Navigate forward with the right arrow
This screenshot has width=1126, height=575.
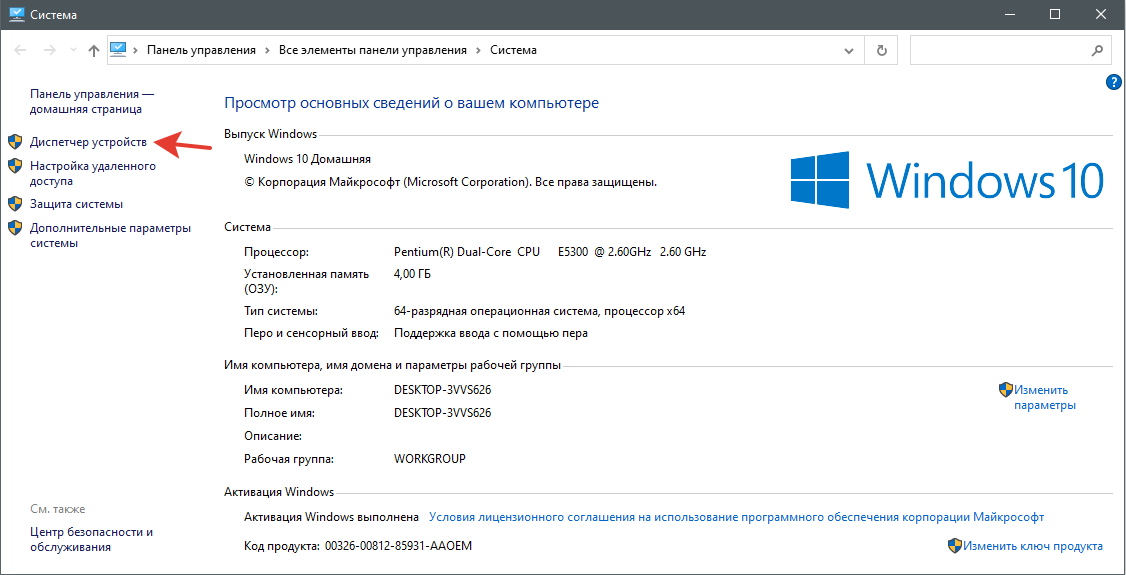click(x=49, y=50)
